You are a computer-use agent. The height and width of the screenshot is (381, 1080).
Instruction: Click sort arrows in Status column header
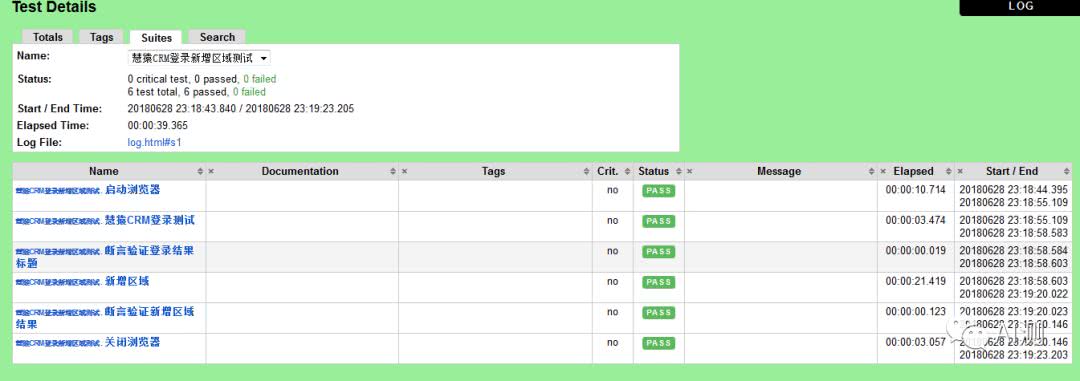click(678, 172)
